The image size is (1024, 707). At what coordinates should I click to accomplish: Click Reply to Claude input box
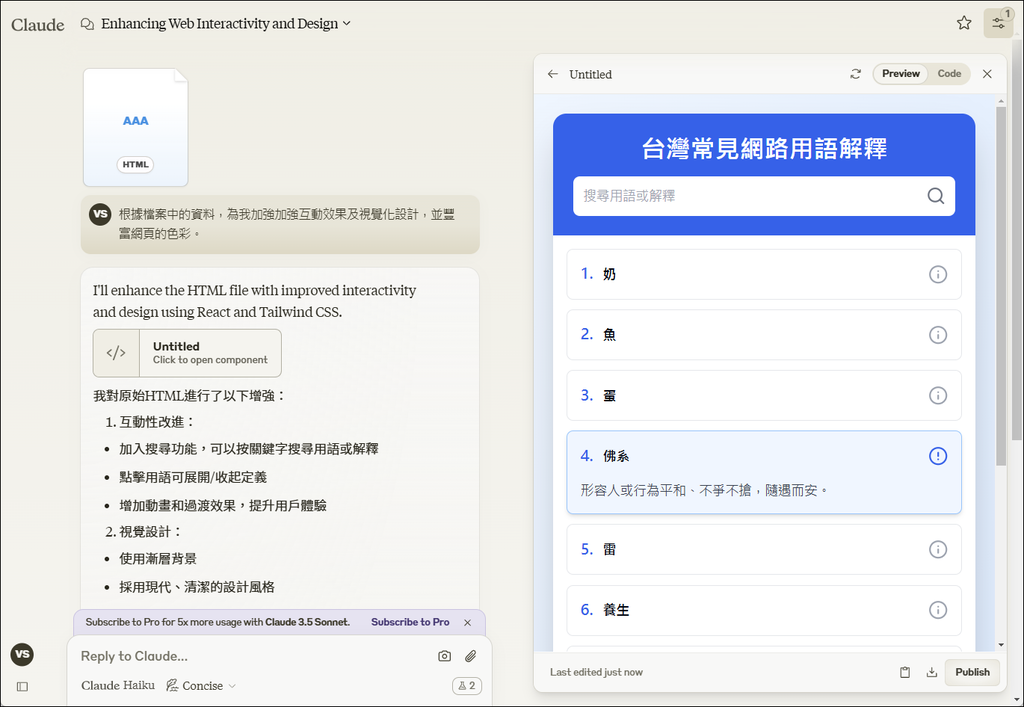point(255,656)
